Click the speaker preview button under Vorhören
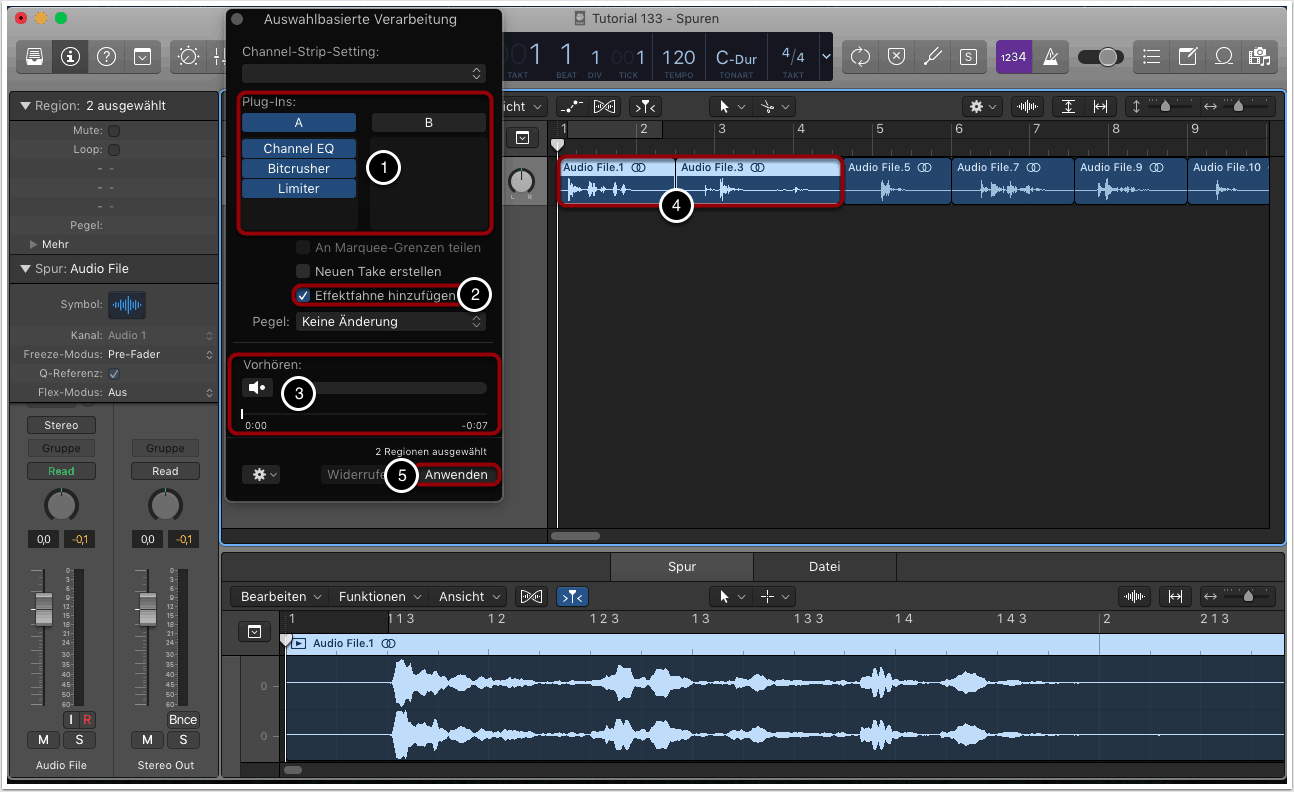Viewport: 1294px width, 792px height. (x=257, y=388)
